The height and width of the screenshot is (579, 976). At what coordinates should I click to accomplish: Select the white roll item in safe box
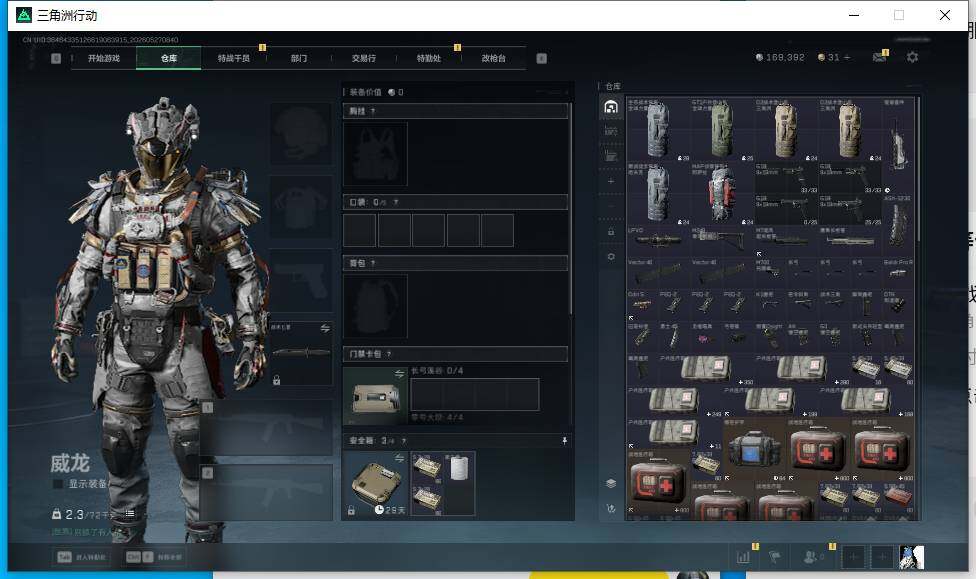459,468
